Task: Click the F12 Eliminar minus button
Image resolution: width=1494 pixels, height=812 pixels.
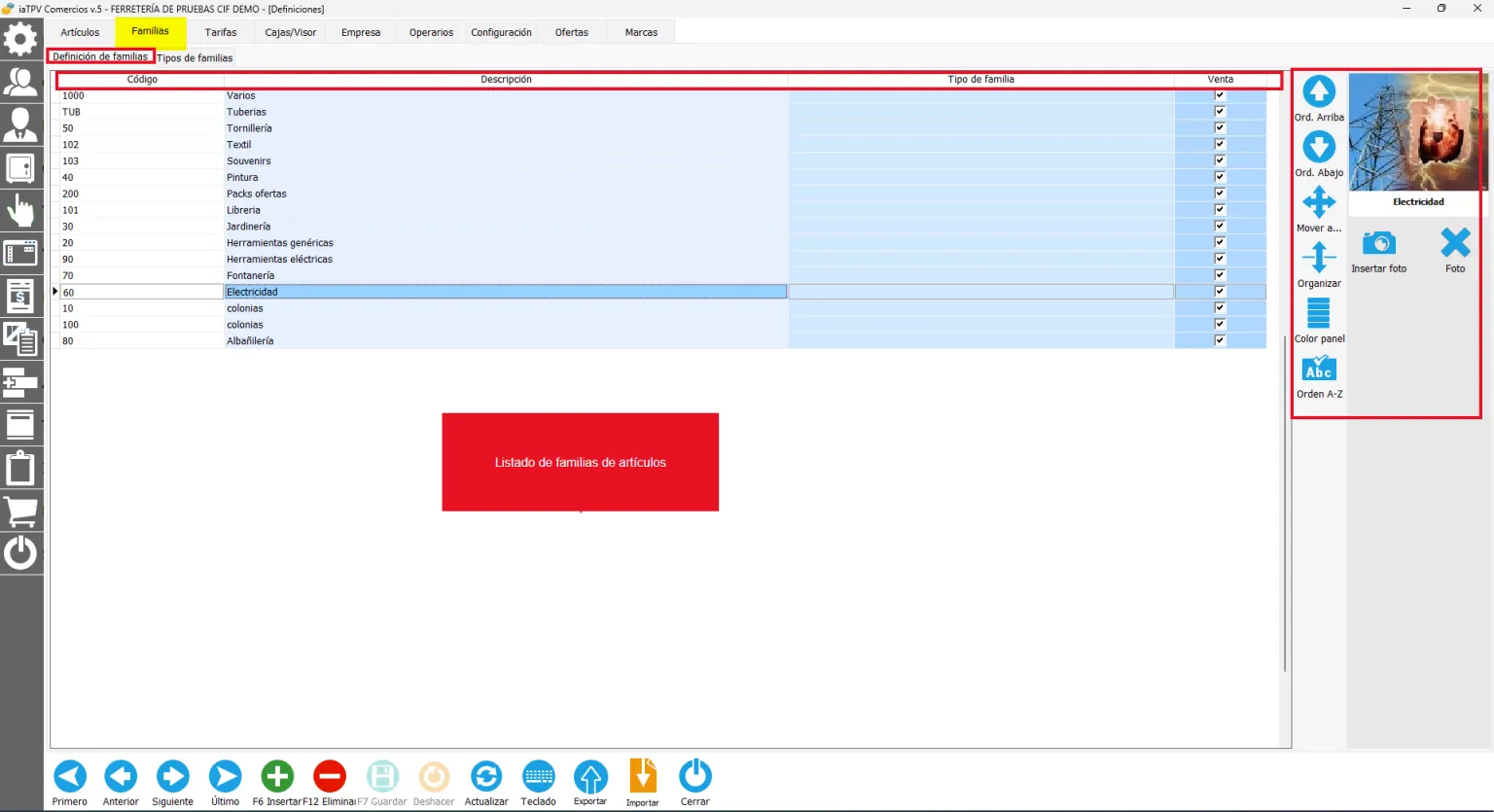Action: pos(330,776)
